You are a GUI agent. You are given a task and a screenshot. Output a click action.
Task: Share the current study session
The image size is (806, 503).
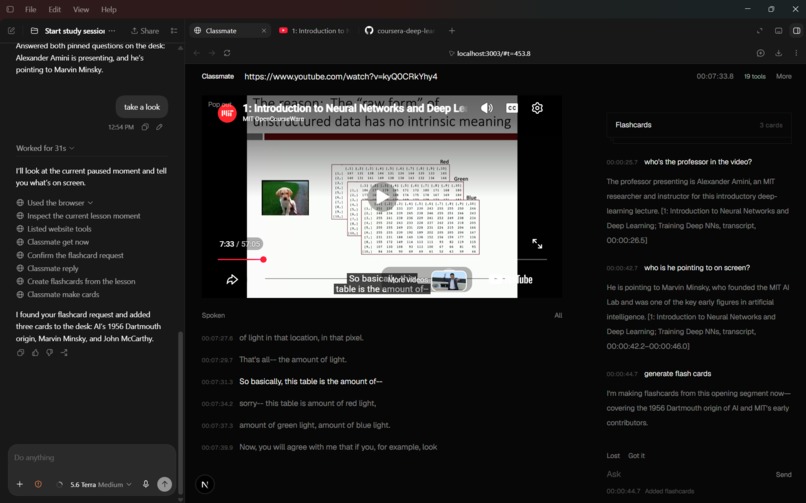(145, 31)
